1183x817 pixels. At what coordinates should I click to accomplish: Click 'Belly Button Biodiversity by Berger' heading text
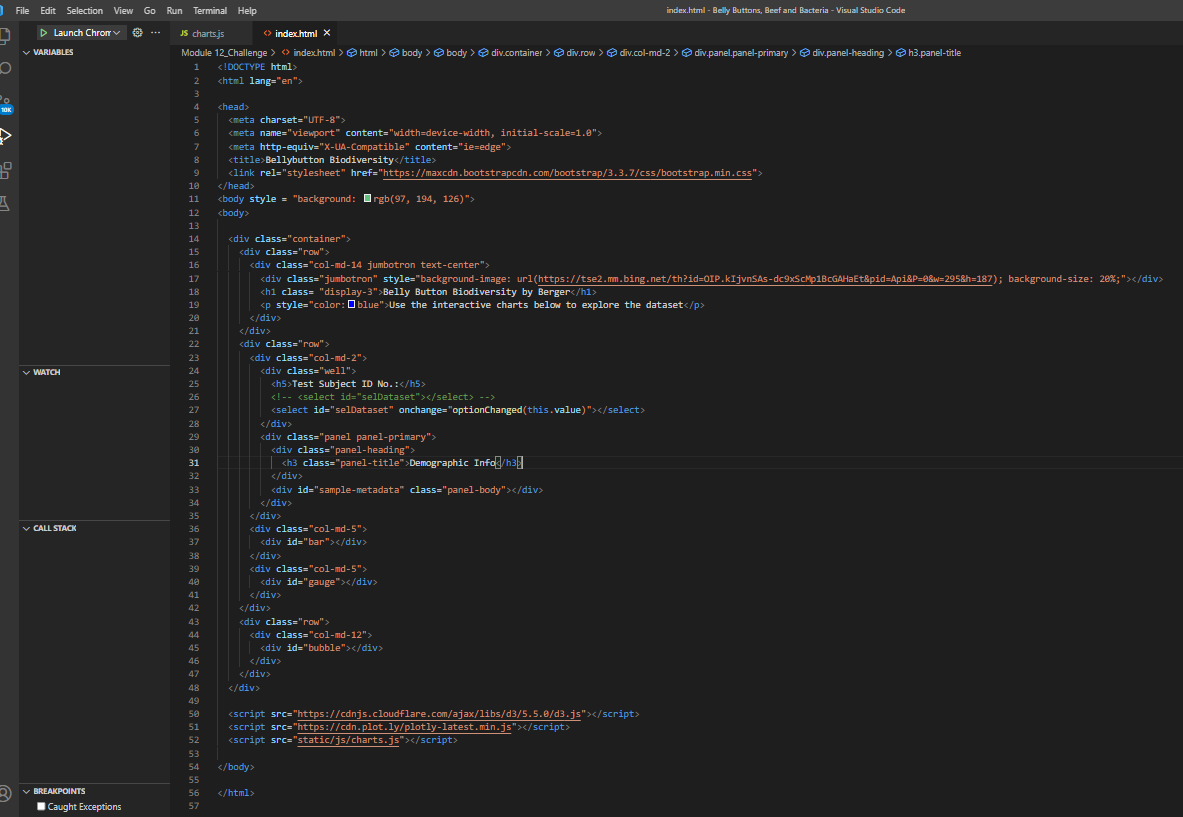(476, 291)
